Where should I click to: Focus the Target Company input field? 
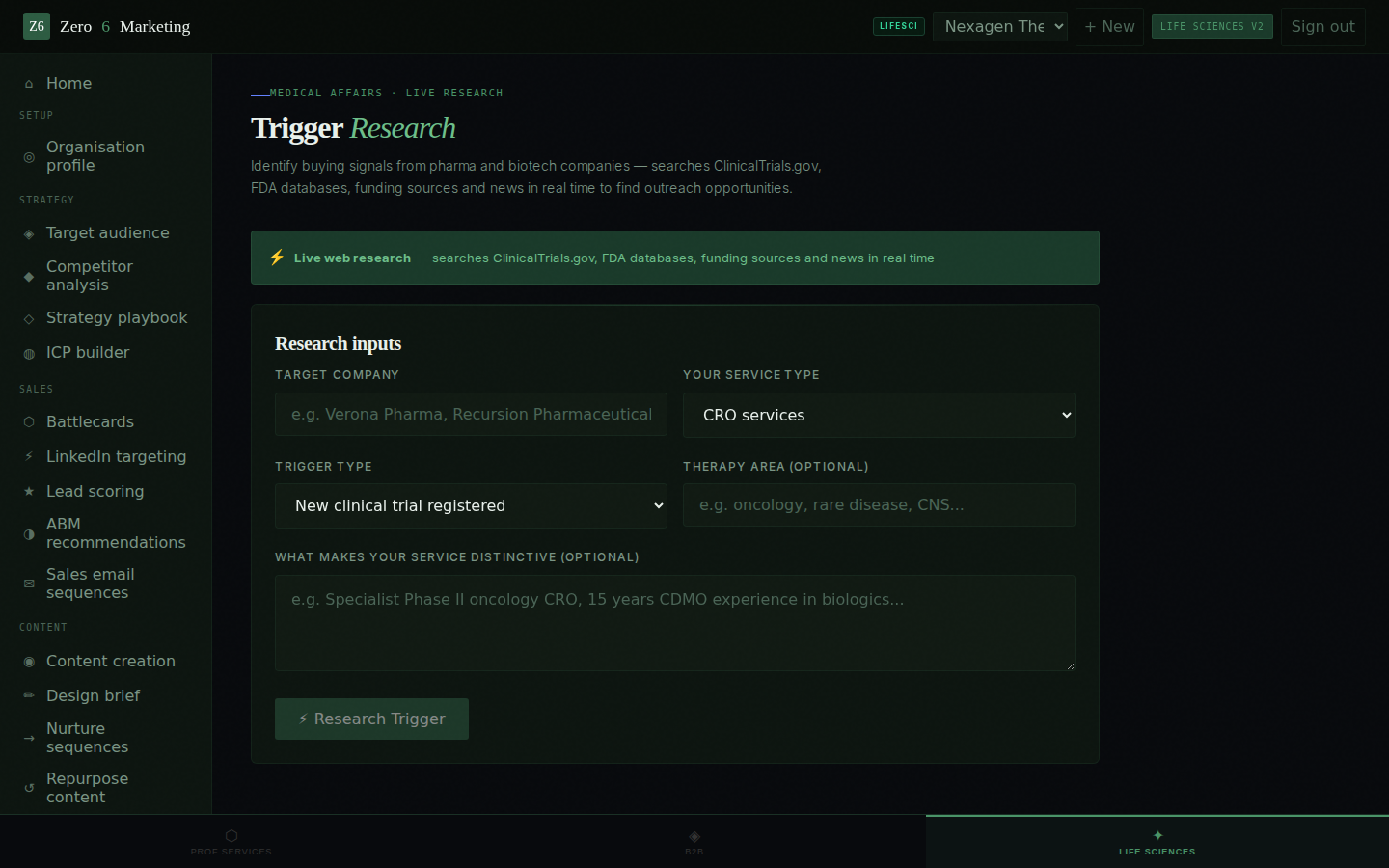(471, 414)
